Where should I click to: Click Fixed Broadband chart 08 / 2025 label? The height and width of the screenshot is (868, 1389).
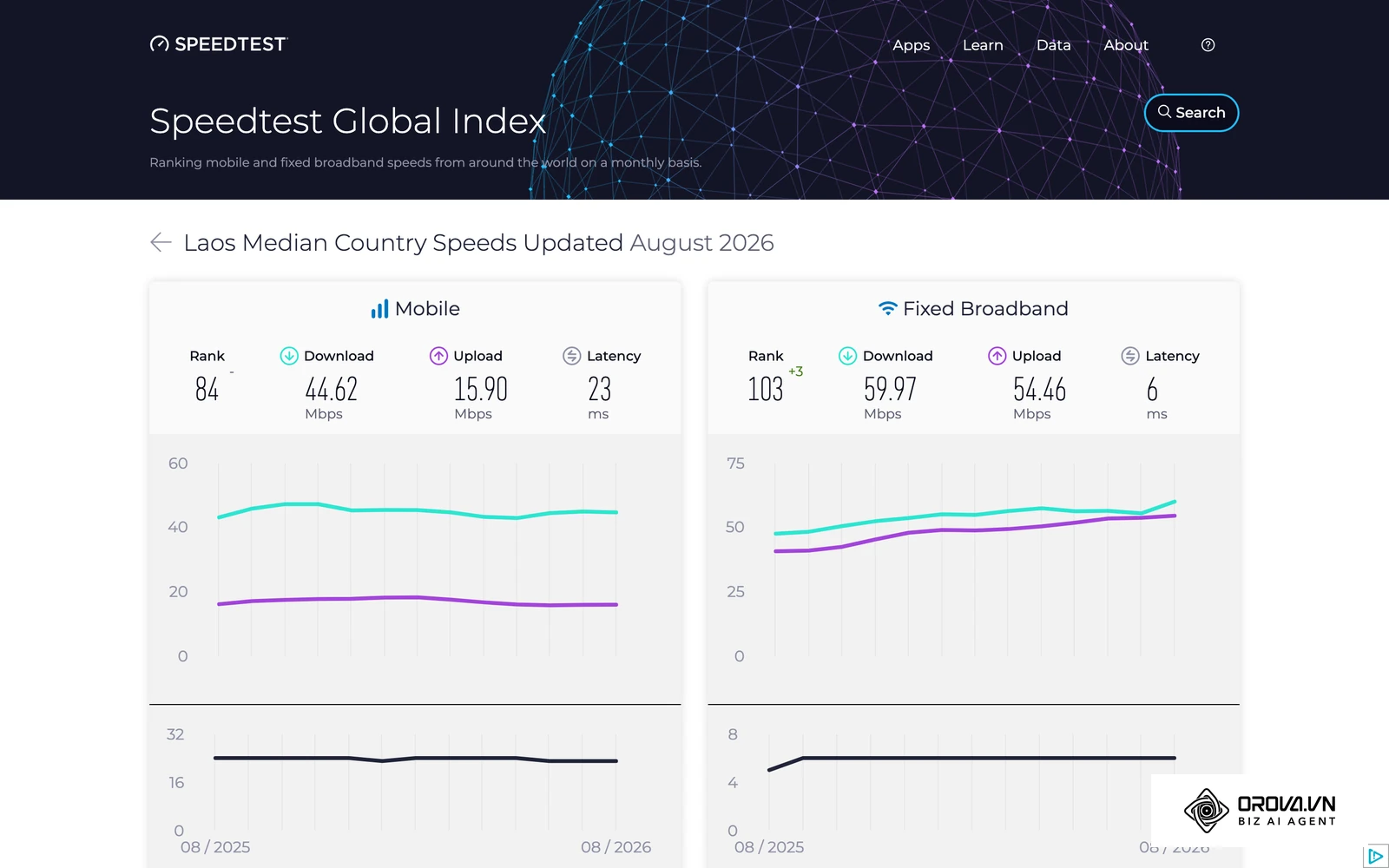[x=769, y=847]
